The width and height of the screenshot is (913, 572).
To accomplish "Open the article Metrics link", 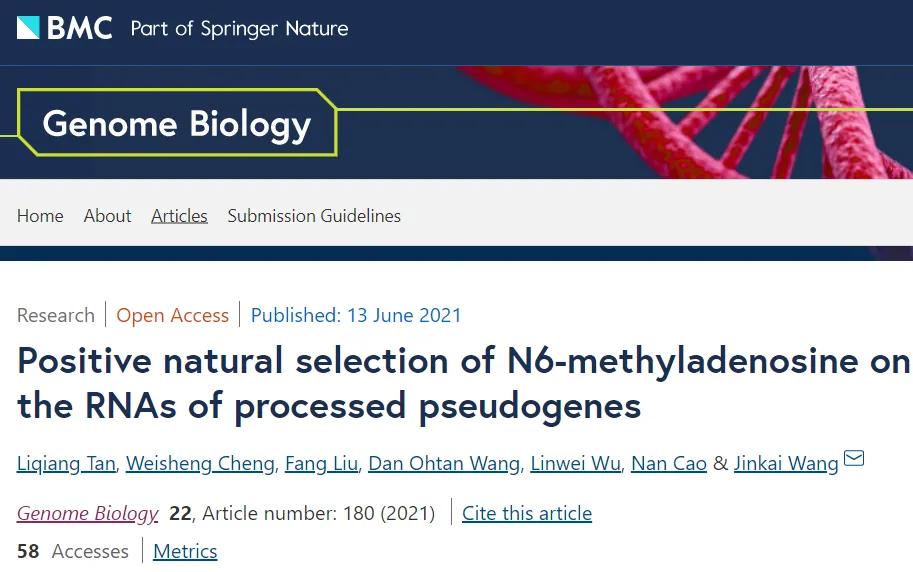I will pyautogui.click(x=185, y=551).
